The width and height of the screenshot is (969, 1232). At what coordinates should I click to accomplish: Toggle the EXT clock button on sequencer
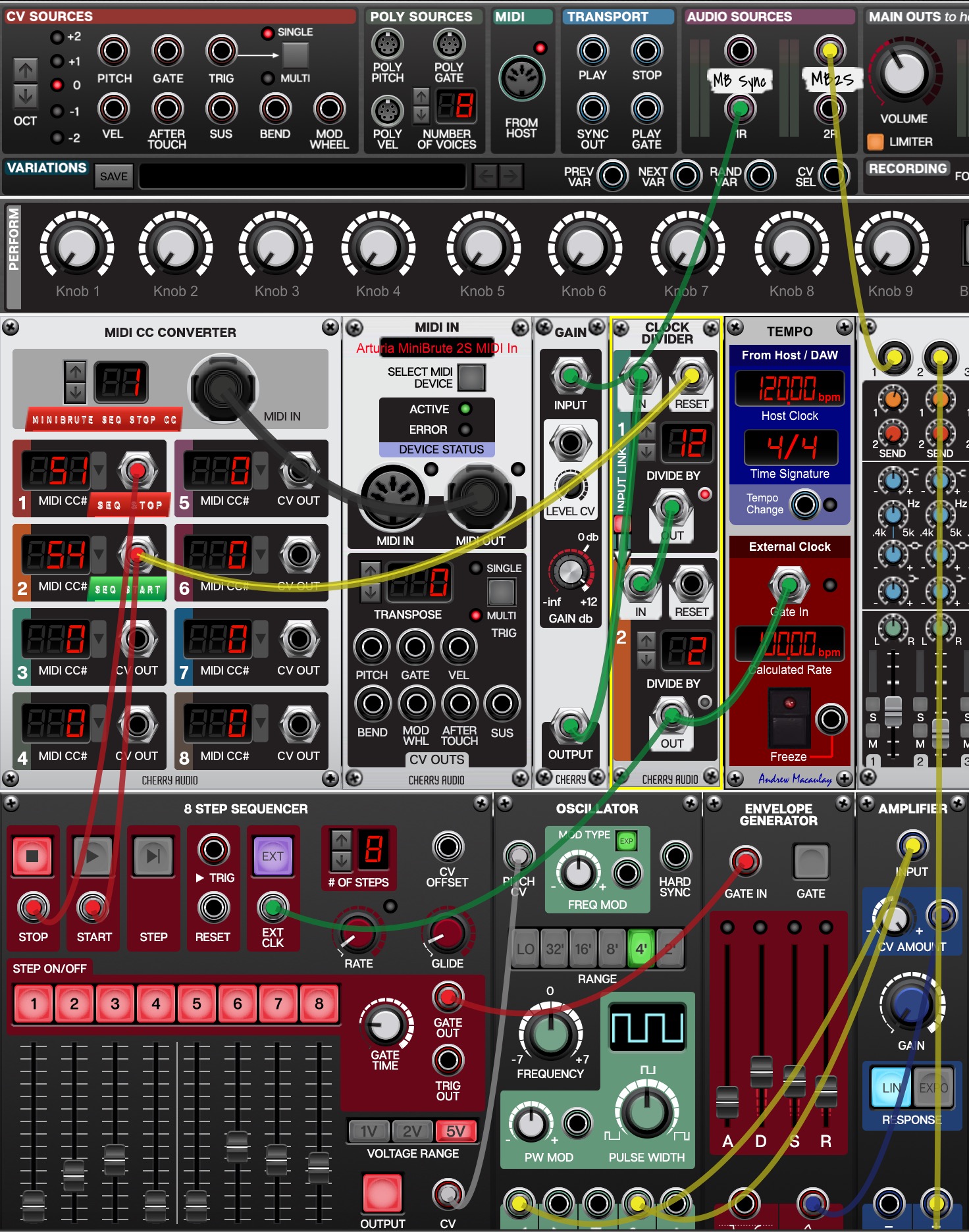[273, 856]
